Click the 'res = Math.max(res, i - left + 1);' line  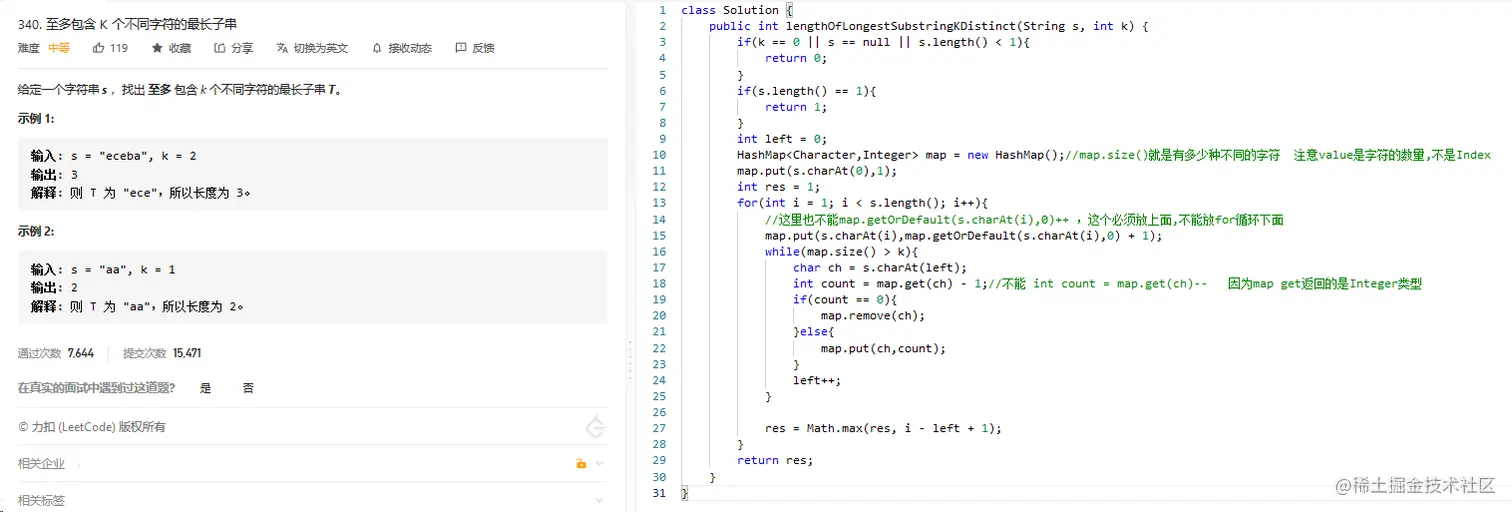coord(883,428)
